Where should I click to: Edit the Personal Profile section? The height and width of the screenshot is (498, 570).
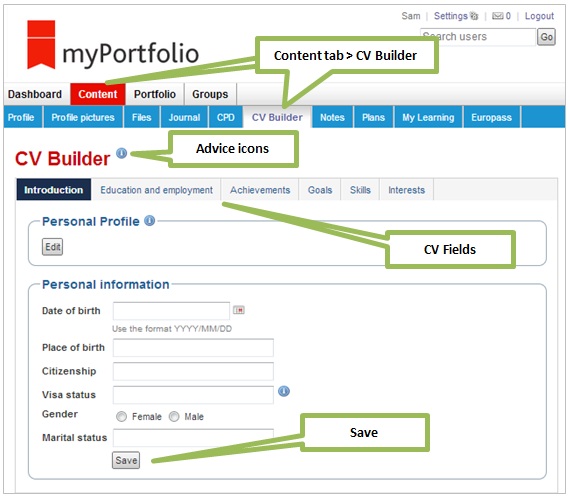click(x=52, y=247)
